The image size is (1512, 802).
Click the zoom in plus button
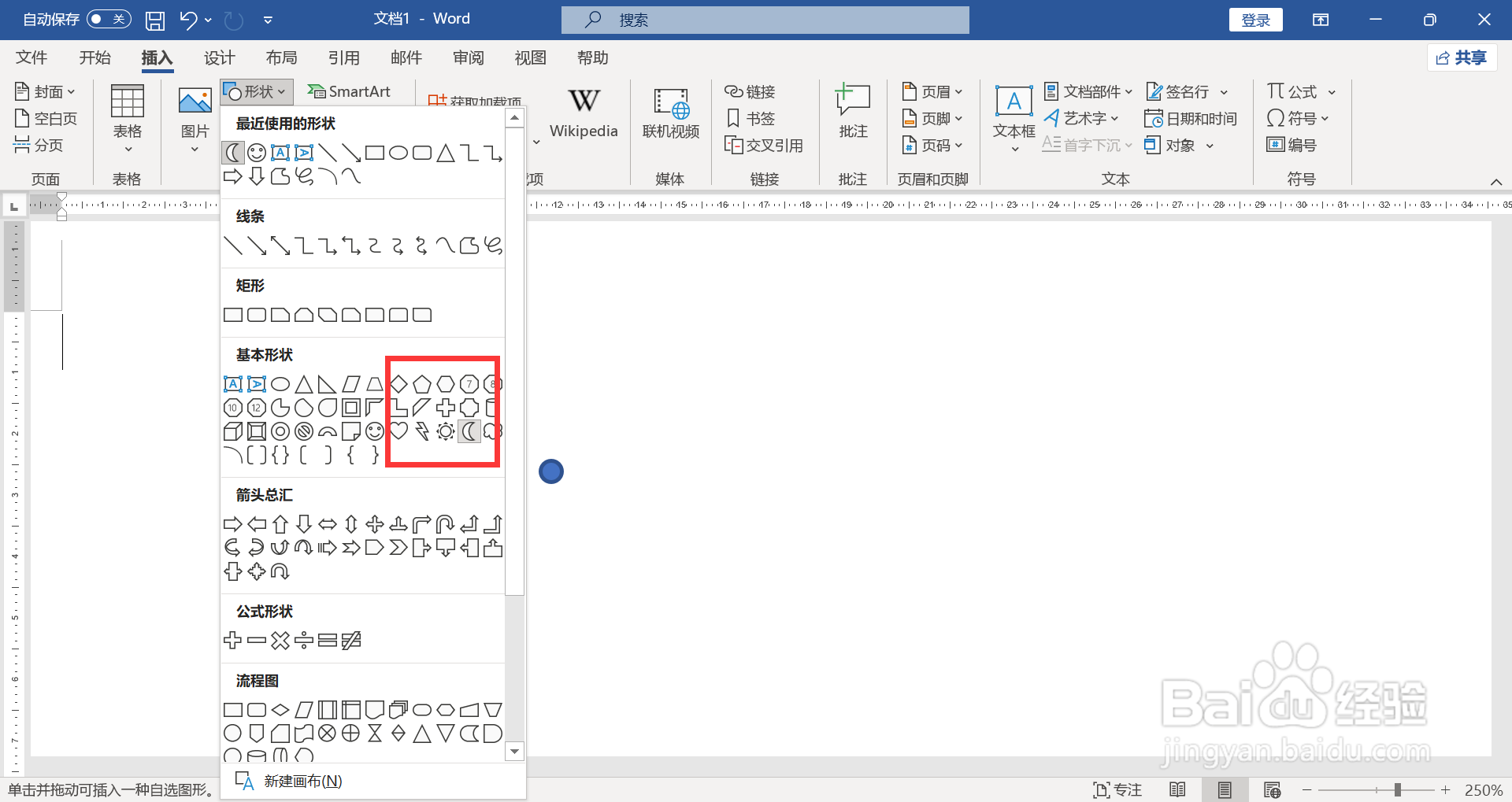pyautogui.click(x=1445, y=789)
